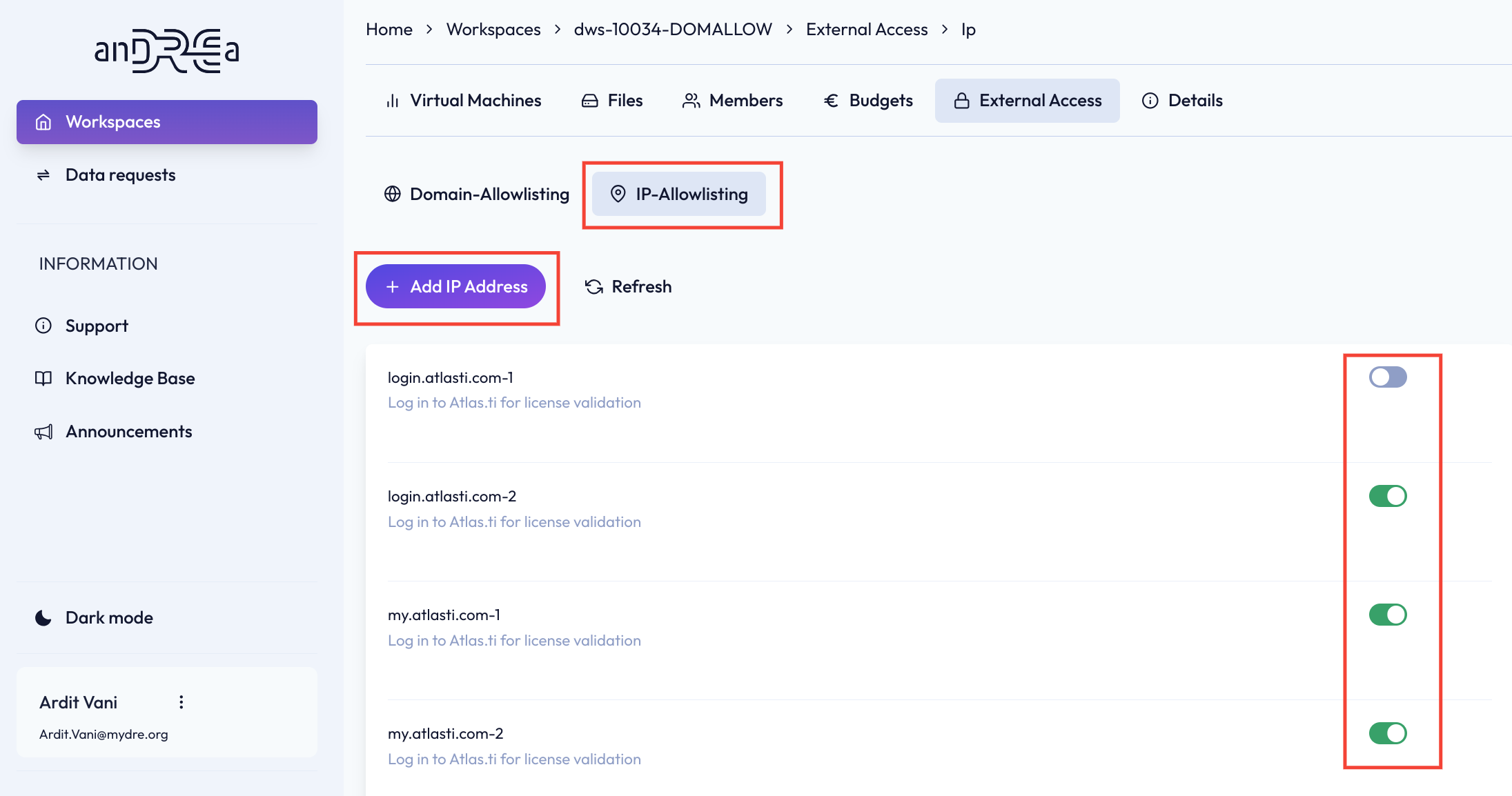Image resolution: width=1512 pixels, height=796 pixels.
Task: Click the Support info icon
Action: point(43,326)
